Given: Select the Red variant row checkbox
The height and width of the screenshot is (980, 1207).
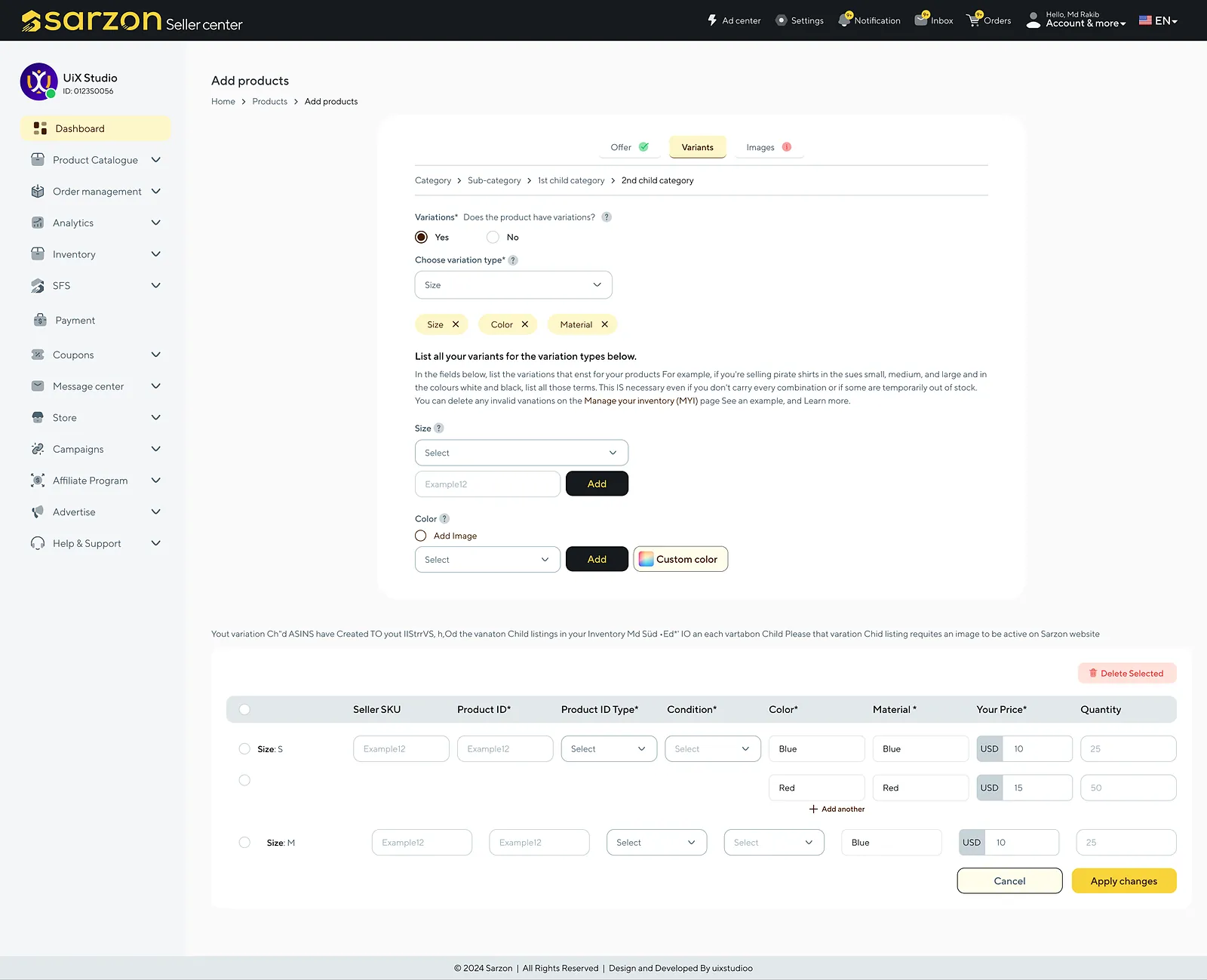Looking at the screenshot, I should [244, 780].
